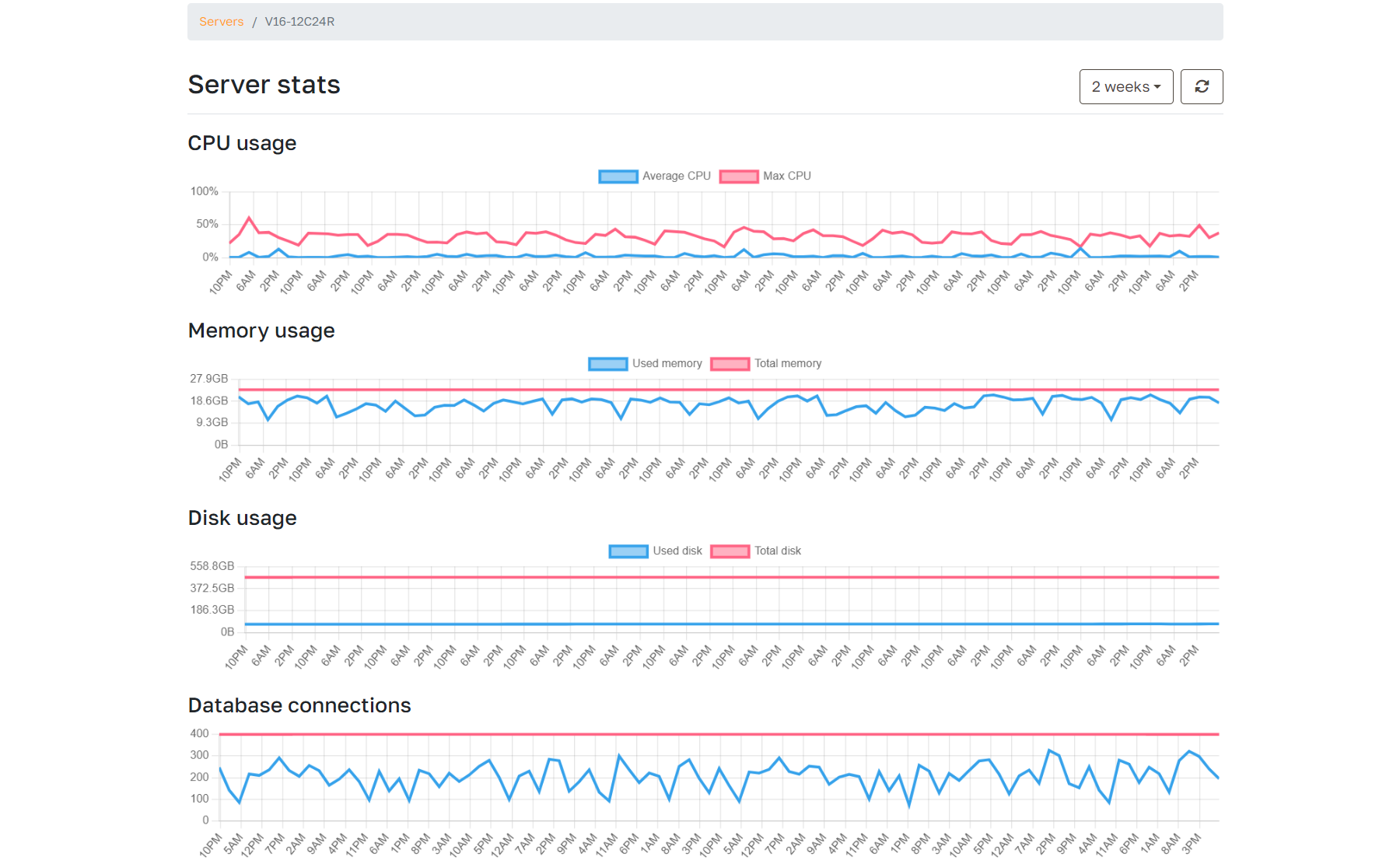This screenshot has height=864, width=1400.
Task: Click the Used memory legend label text
Action: click(x=667, y=364)
